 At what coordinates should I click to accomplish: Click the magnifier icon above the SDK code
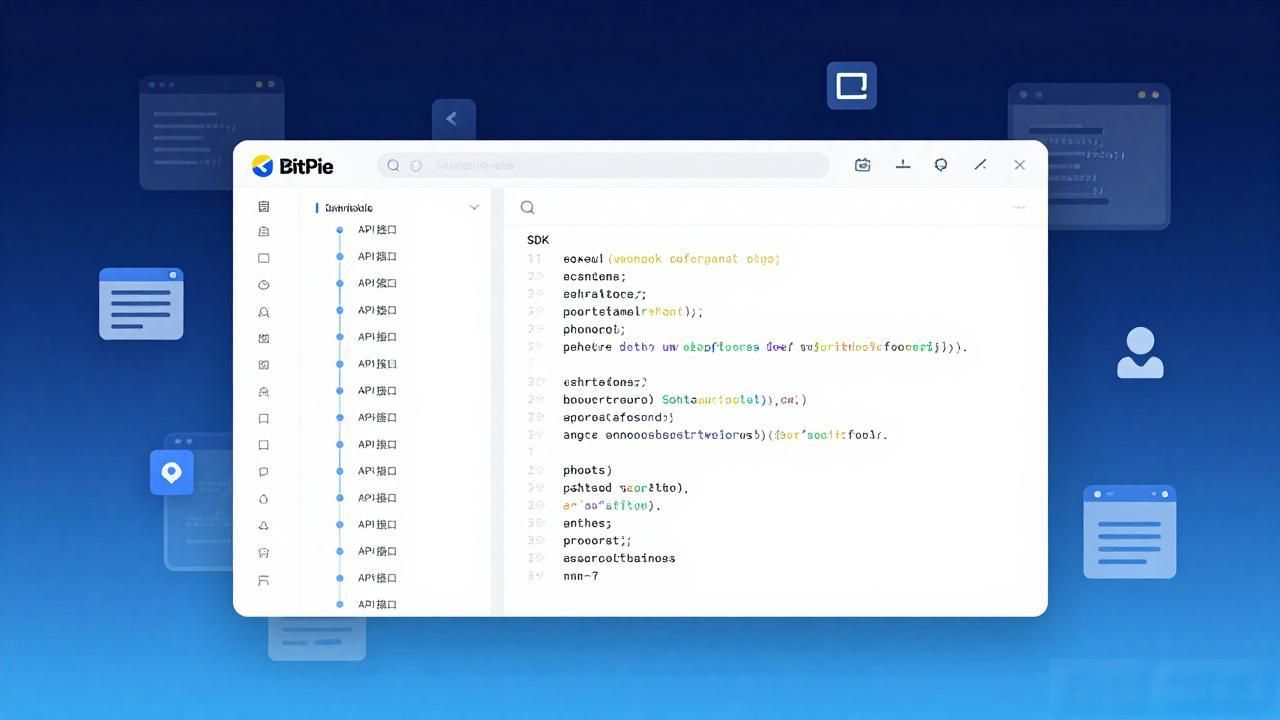point(527,208)
